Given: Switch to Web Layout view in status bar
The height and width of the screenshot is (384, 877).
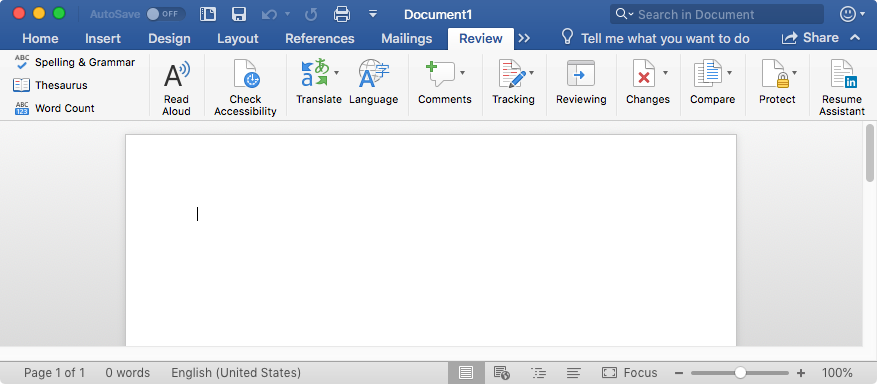Looking at the screenshot, I should point(502,373).
